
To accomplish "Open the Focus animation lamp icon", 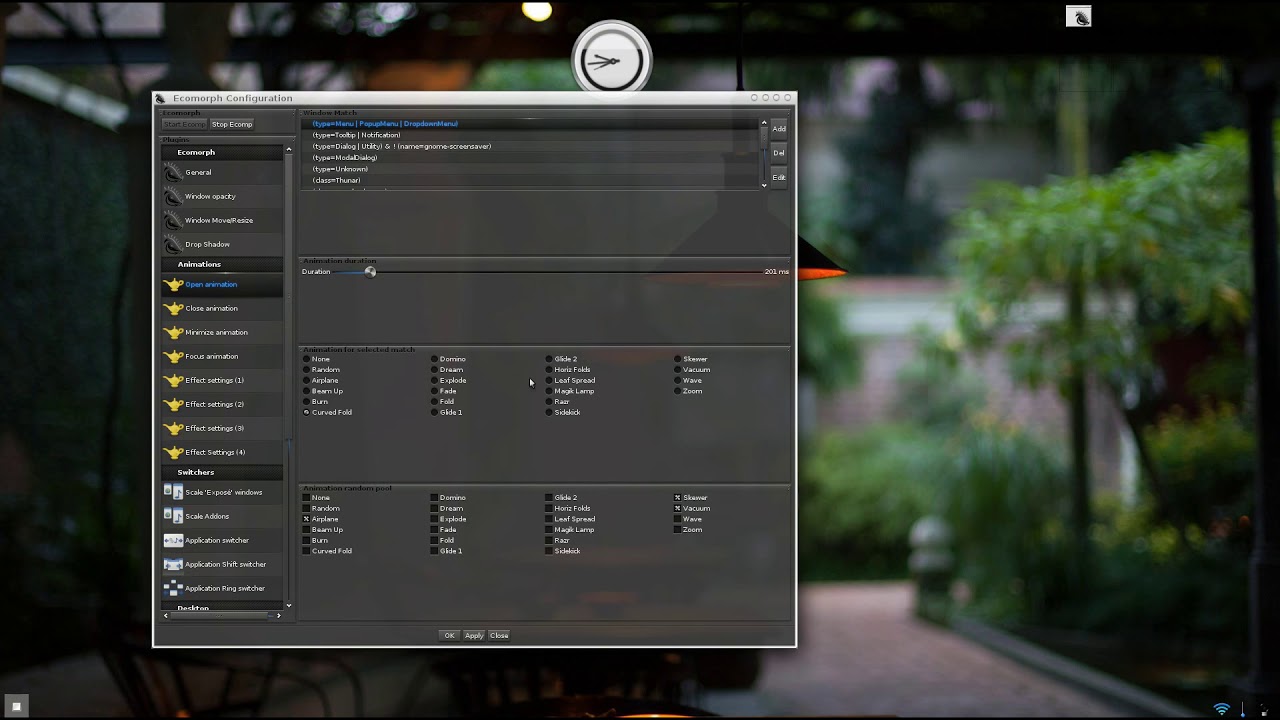I will tap(173, 357).
